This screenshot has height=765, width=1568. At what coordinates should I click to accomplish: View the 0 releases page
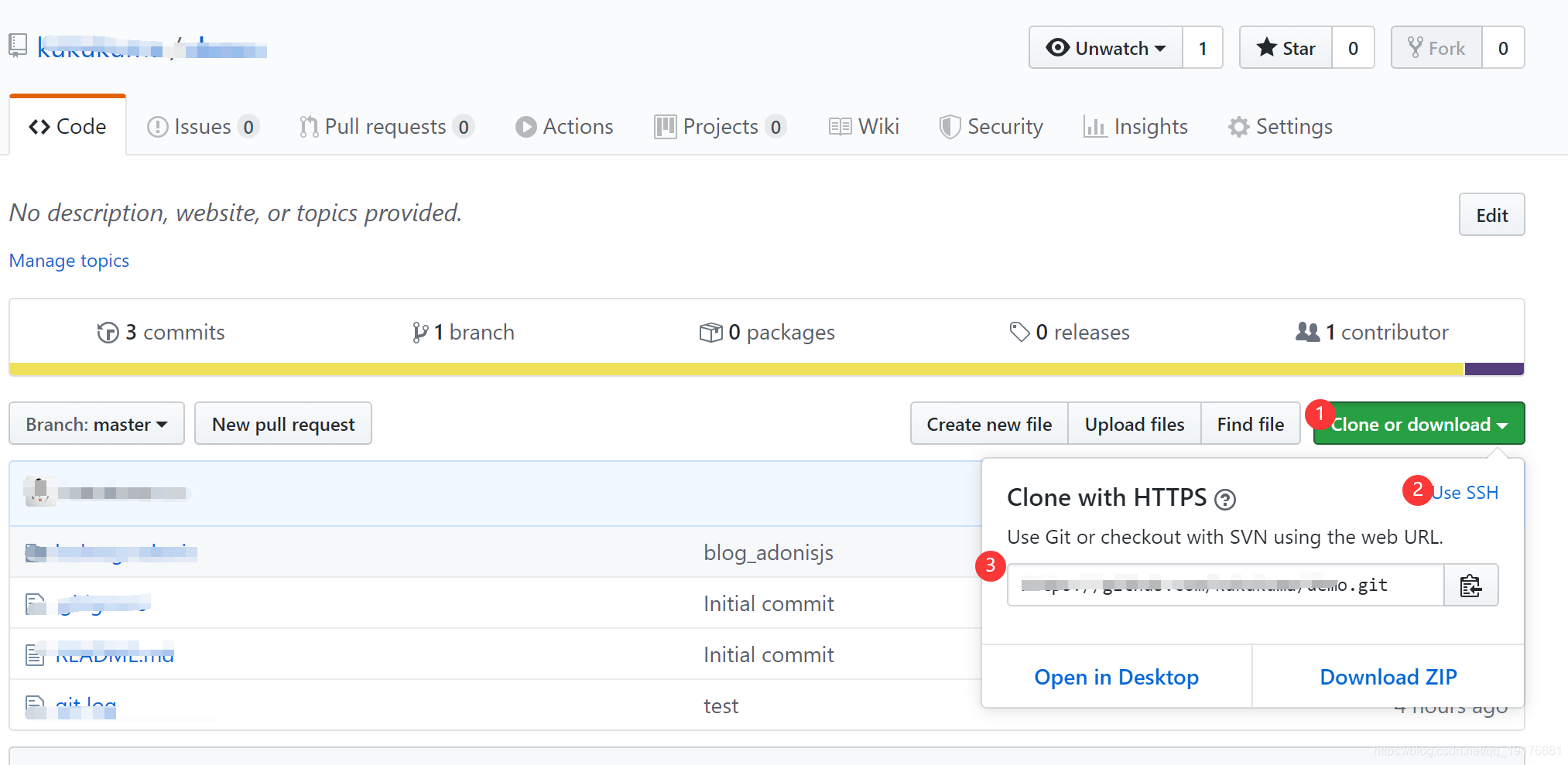[x=1070, y=333]
